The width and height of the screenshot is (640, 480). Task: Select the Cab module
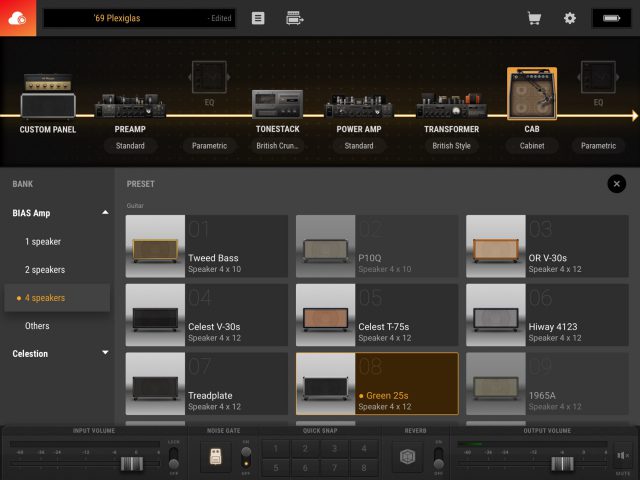click(532, 94)
